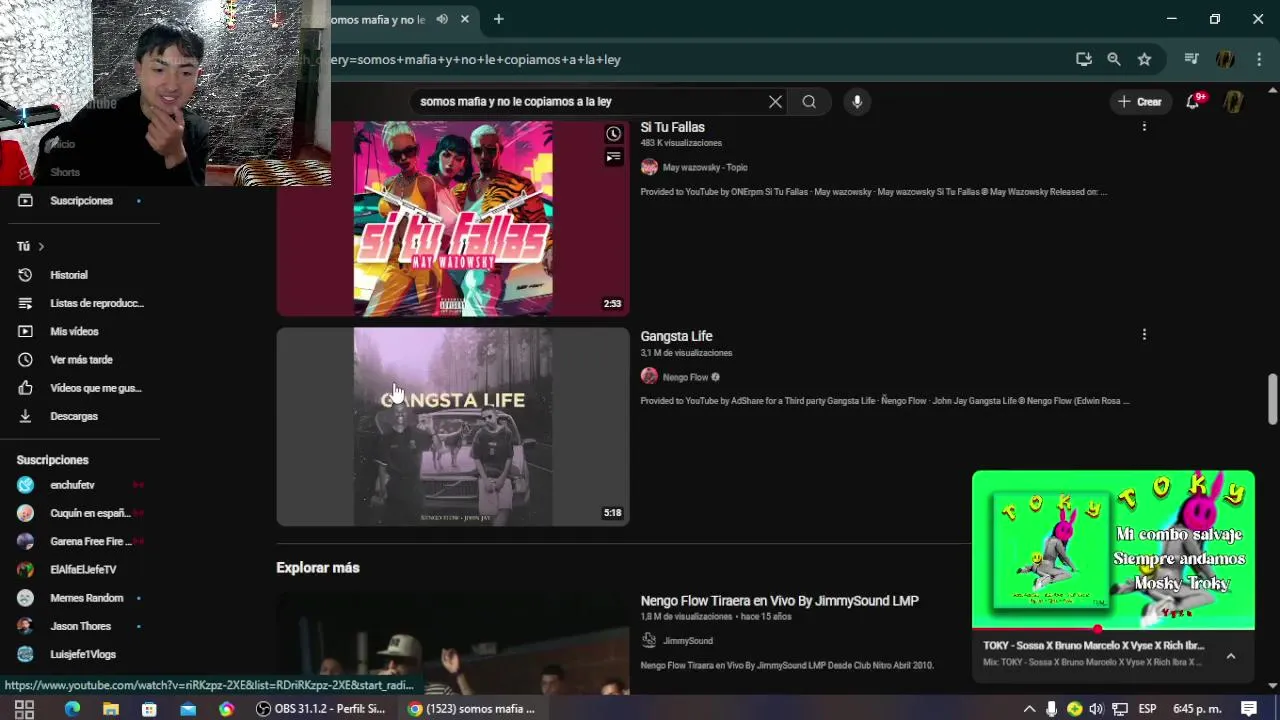Screen dimensions: 1280x720
Task: Visit the JimmySound channel
Action: click(x=687, y=641)
